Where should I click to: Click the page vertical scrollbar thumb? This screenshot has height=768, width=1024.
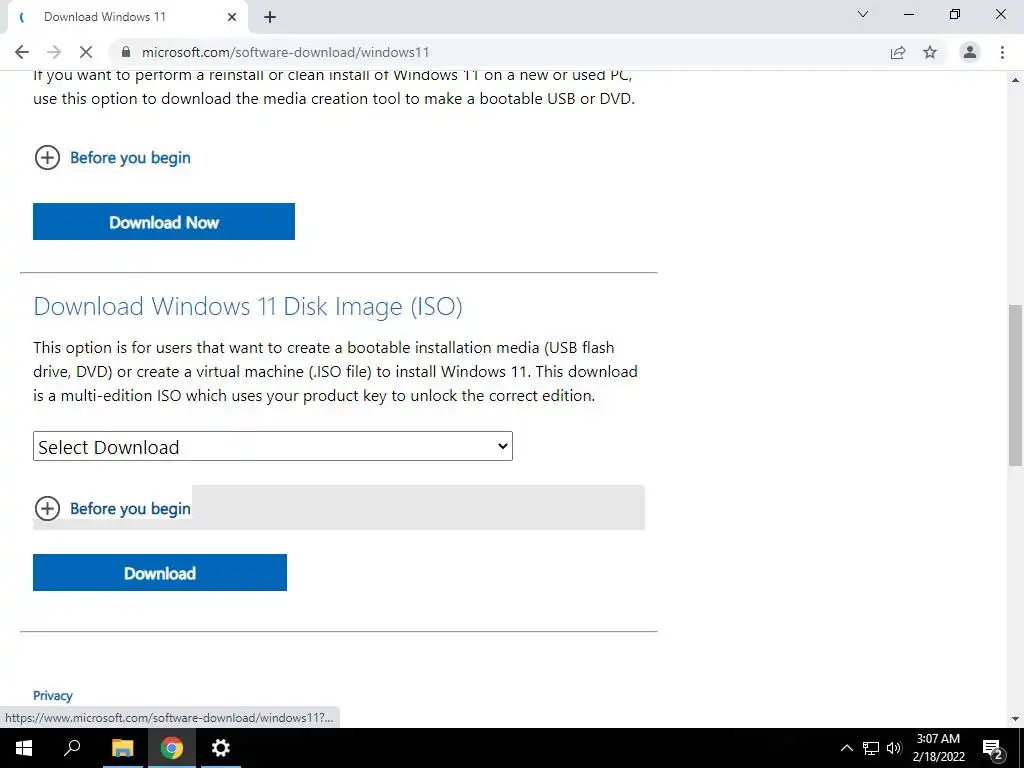pyautogui.click(x=1016, y=385)
